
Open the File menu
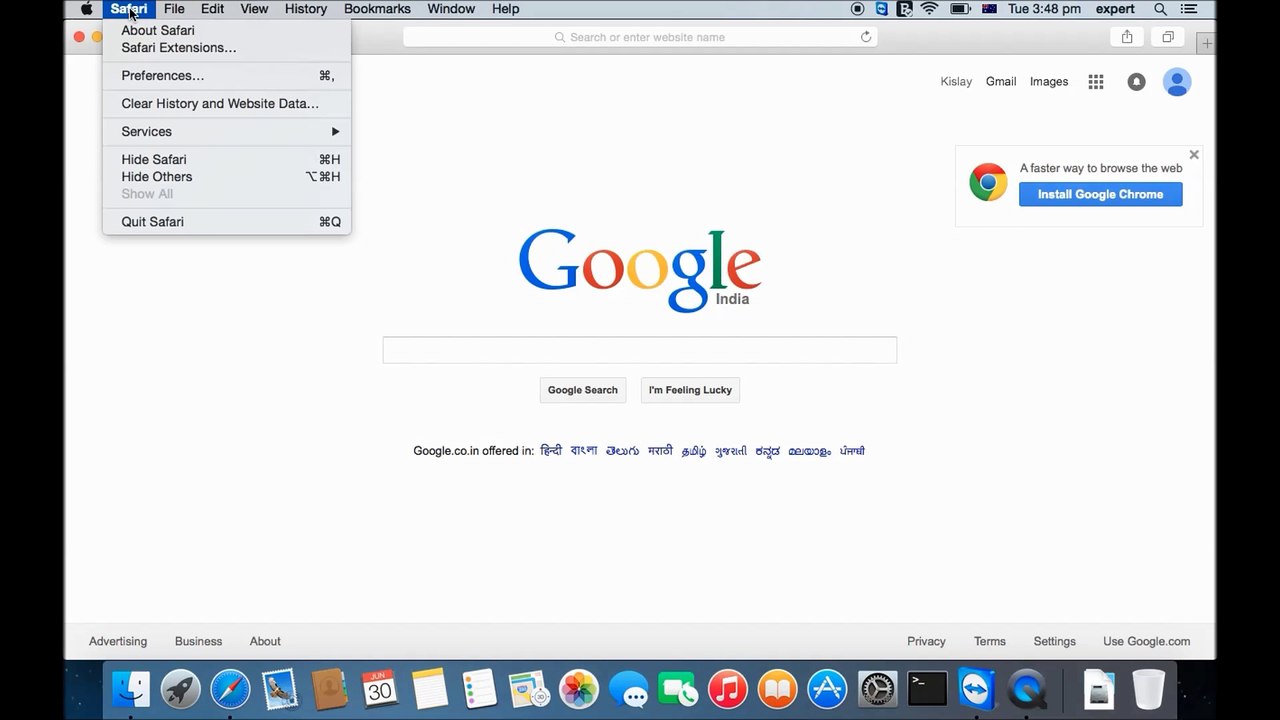coord(174,9)
